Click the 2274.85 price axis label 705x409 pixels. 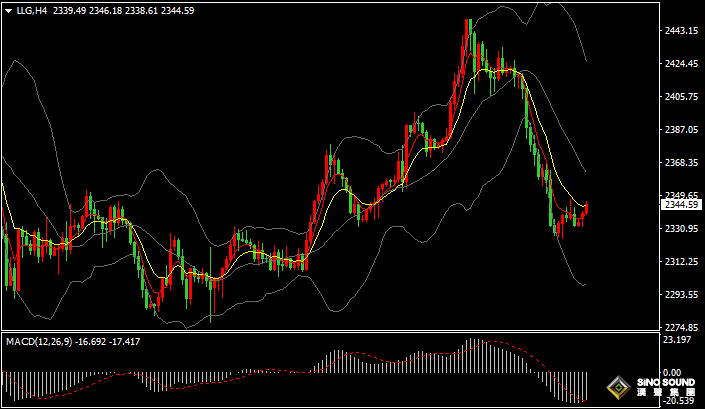pos(681,328)
